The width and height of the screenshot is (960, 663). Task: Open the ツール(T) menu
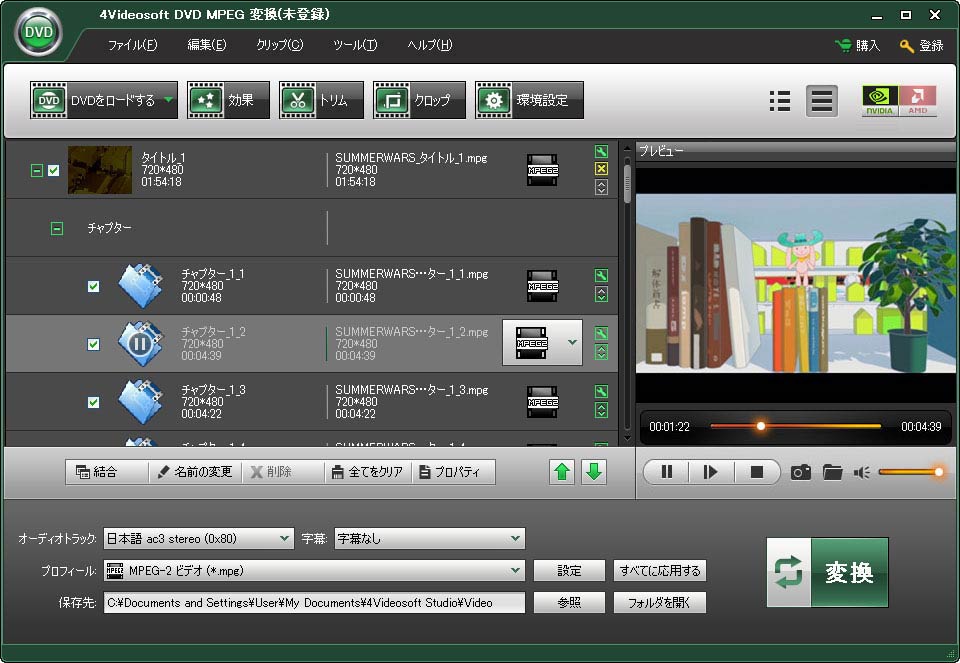355,45
